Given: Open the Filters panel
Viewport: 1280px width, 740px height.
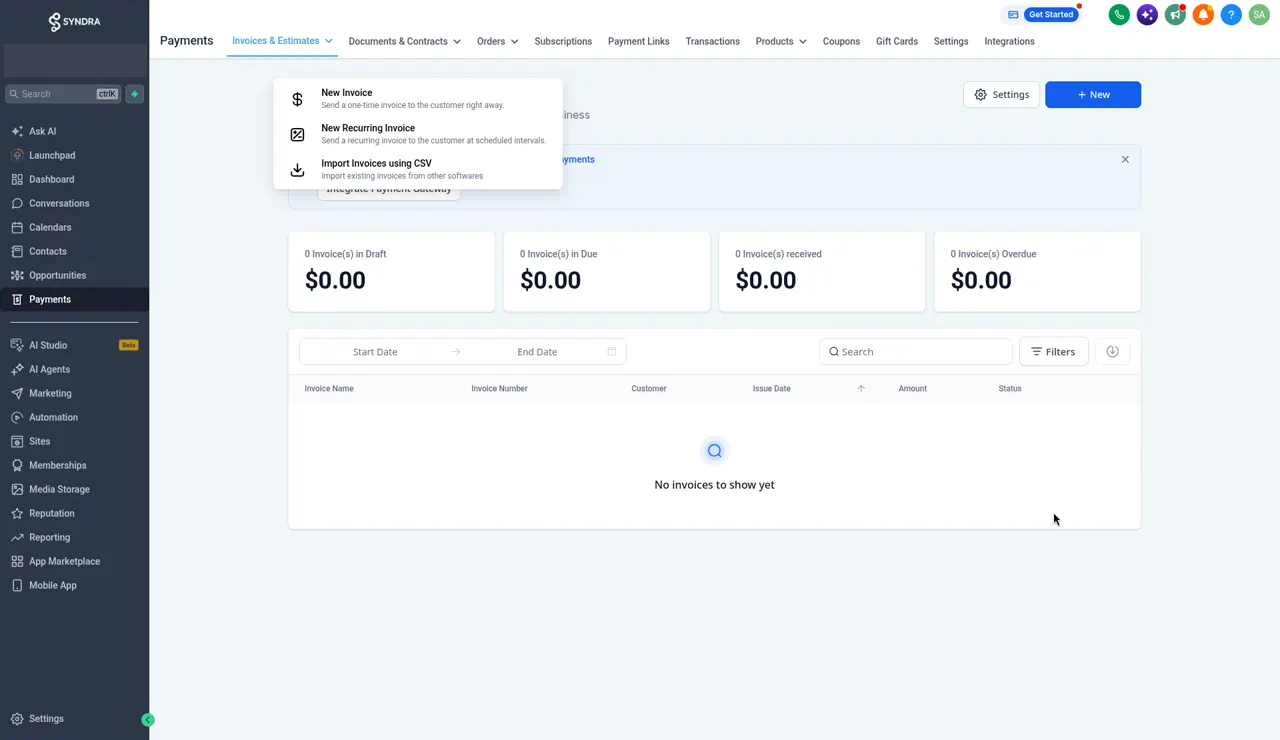Looking at the screenshot, I should (1053, 351).
